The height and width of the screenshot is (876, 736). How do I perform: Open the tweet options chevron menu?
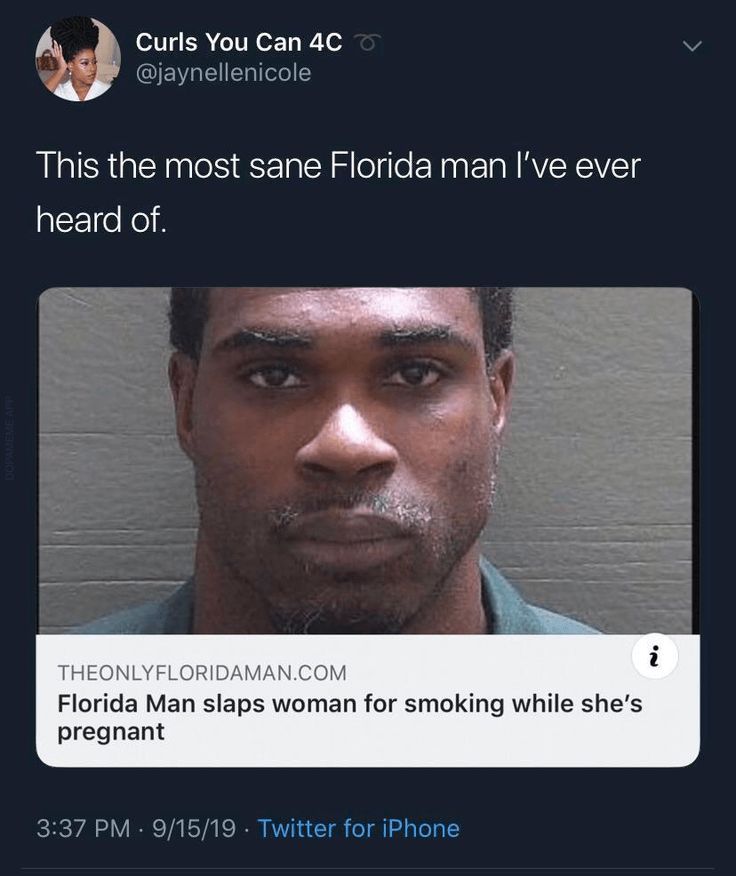pos(692,46)
